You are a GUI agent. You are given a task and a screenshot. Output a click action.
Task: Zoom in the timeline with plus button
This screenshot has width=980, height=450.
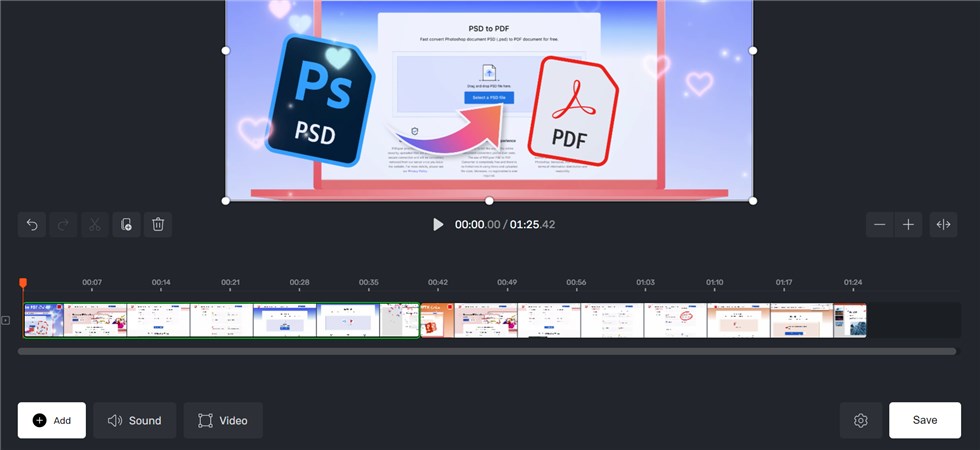pos(909,225)
